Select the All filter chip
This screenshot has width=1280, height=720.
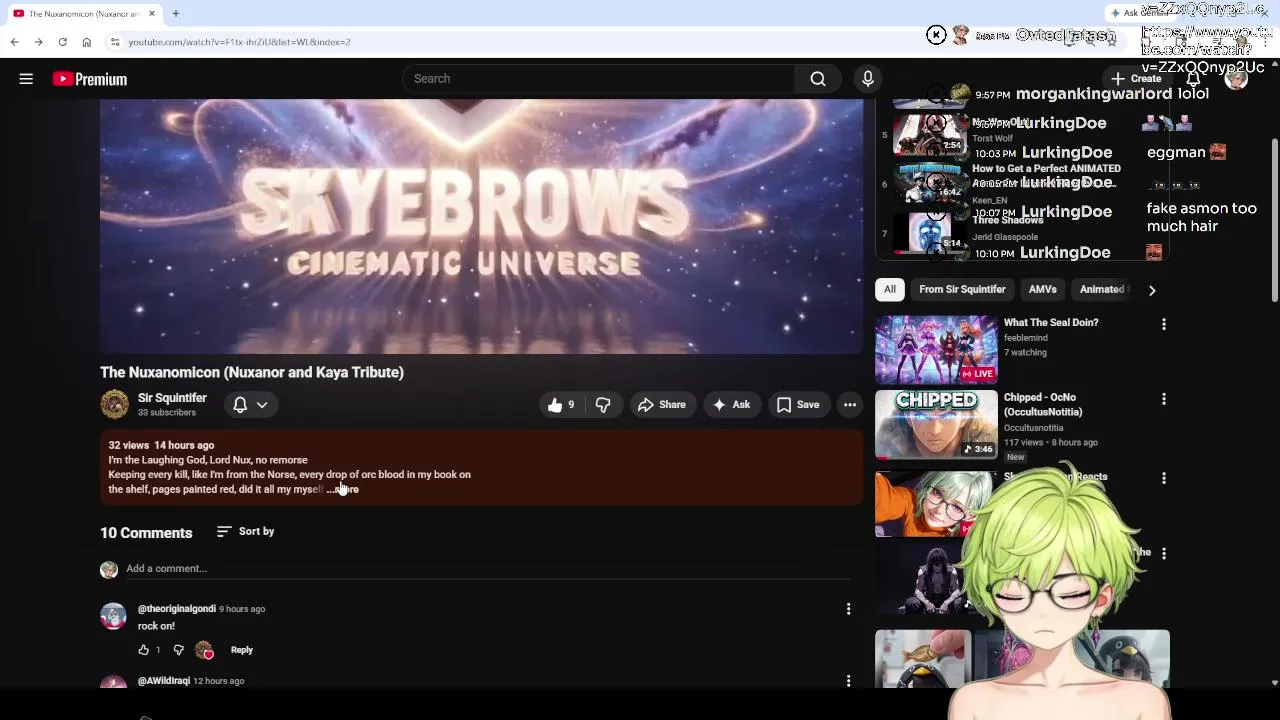pyautogui.click(x=889, y=289)
